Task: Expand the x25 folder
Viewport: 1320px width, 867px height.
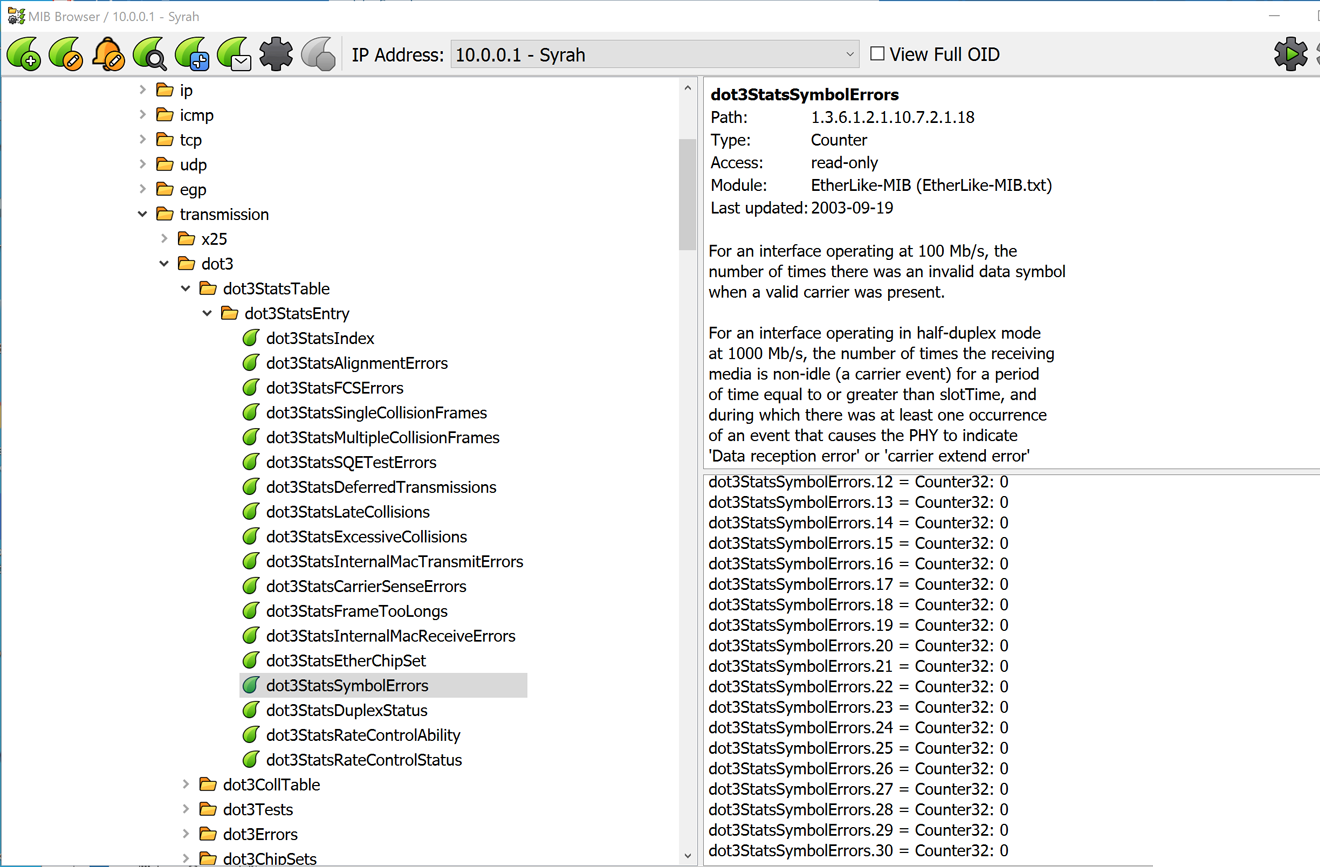Action: point(164,239)
